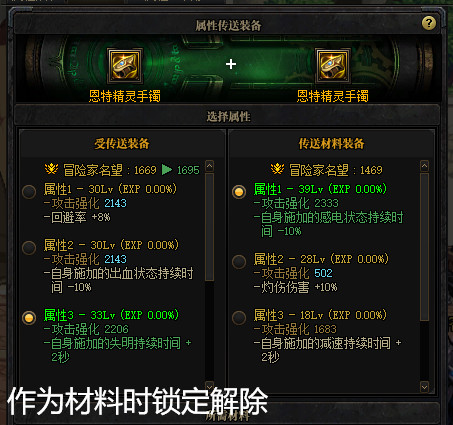Click the left panel scroll up arrow
The height and width of the screenshot is (425, 453).
pos(209,166)
